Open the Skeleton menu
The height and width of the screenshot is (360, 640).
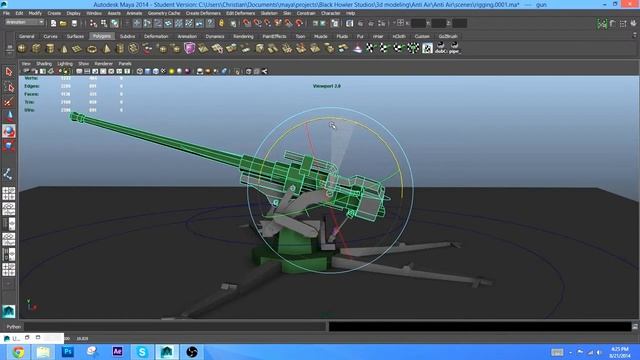(x=269, y=13)
